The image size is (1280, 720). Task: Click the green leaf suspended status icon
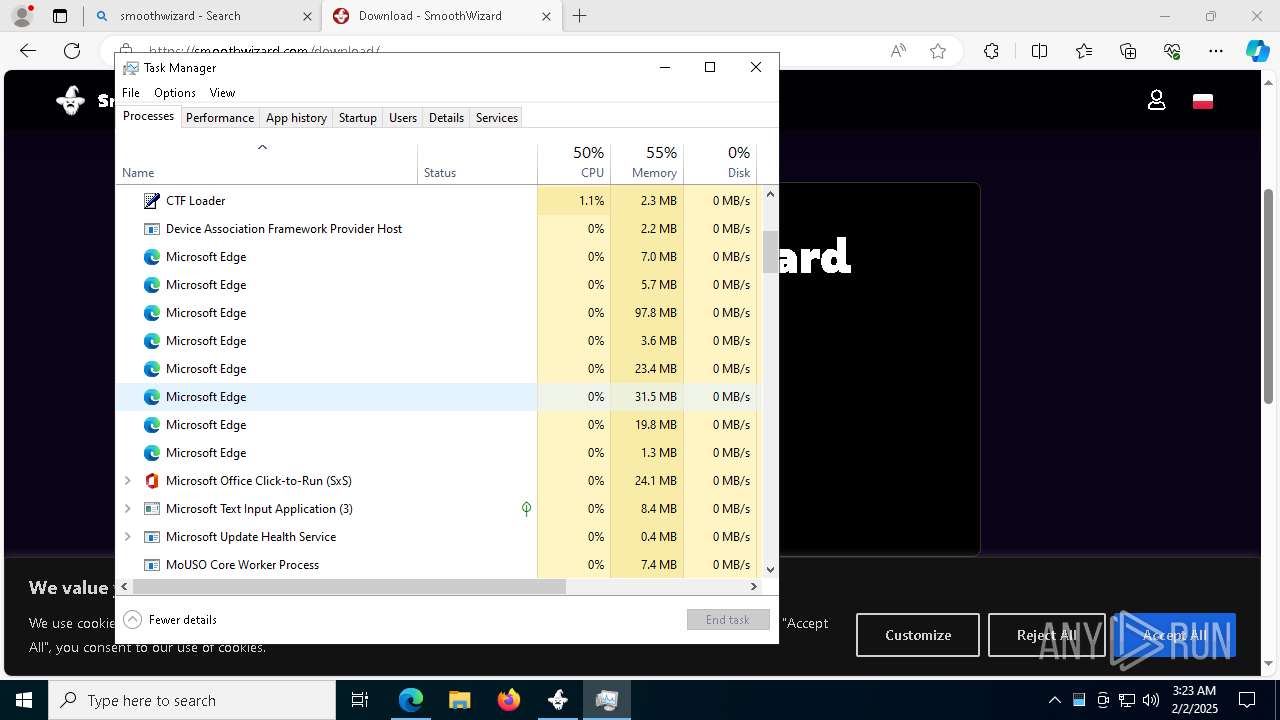coord(526,509)
